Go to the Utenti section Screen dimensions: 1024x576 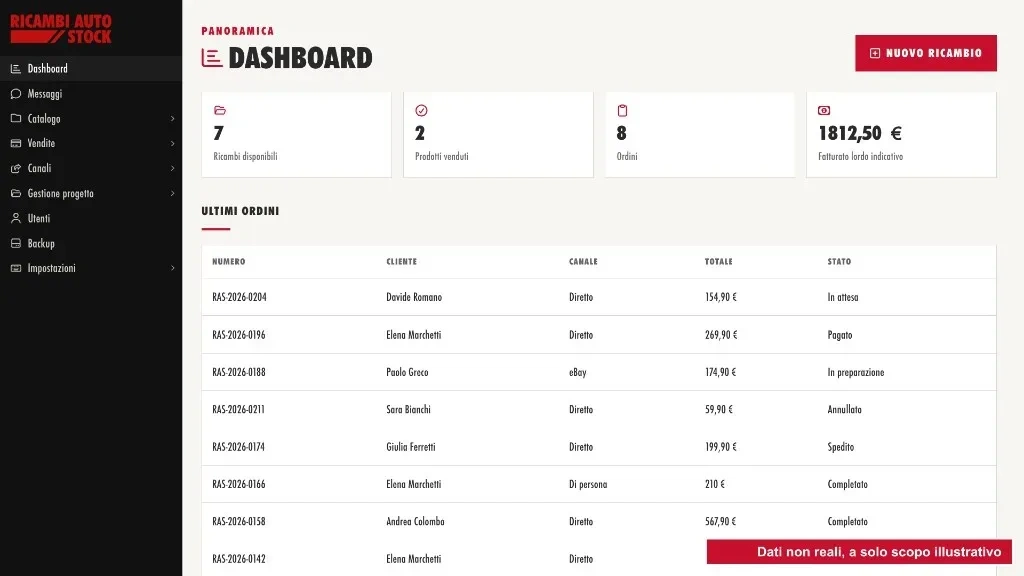pos(91,218)
